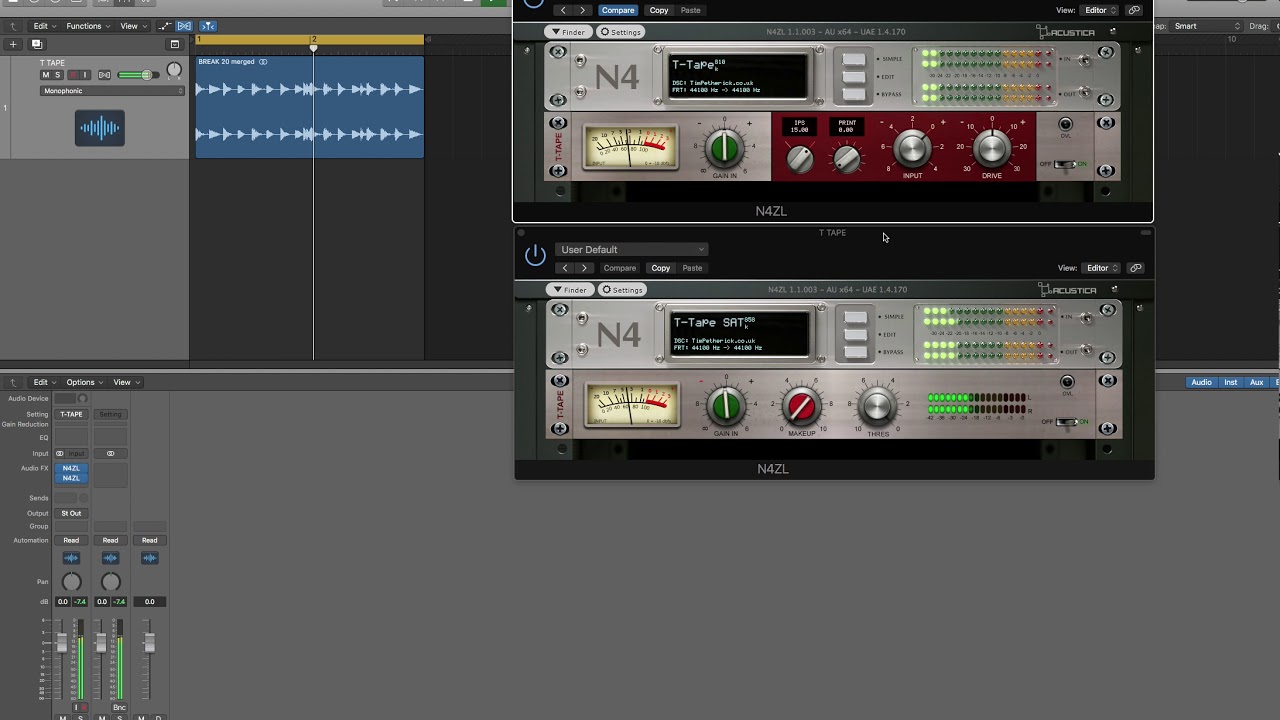Open Settings in upper T-Tape plugin
The image size is (1280, 720).
pos(620,32)
